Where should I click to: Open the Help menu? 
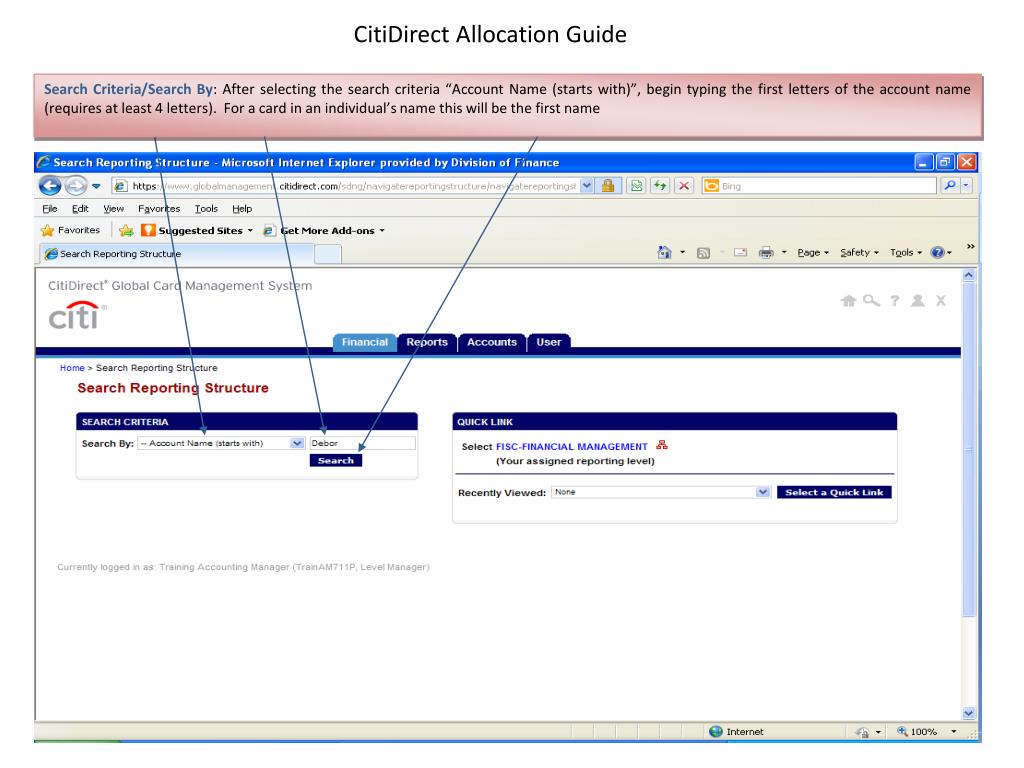click(242, 209)
